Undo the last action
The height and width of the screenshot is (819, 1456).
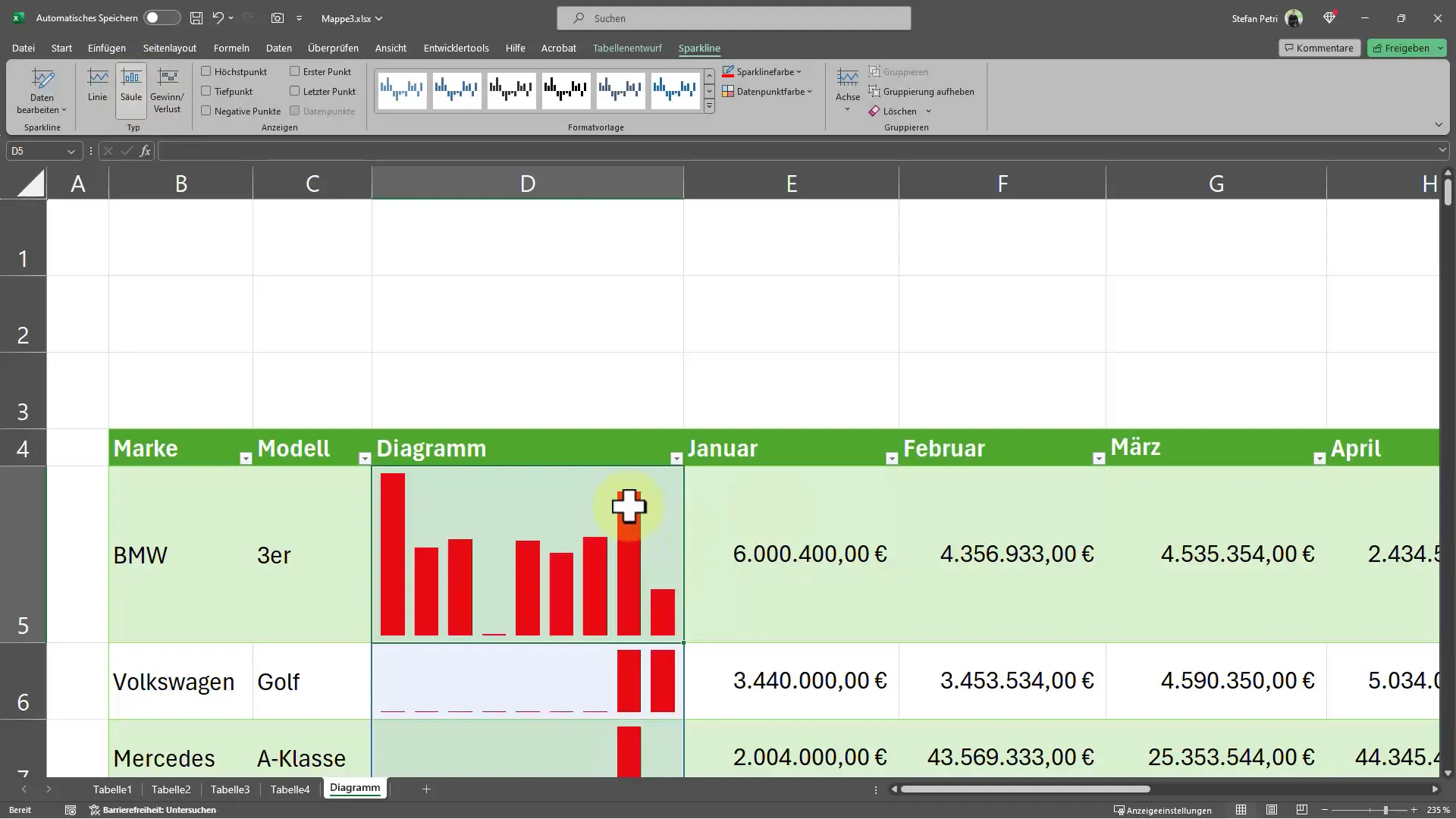(x=218, y=18)
